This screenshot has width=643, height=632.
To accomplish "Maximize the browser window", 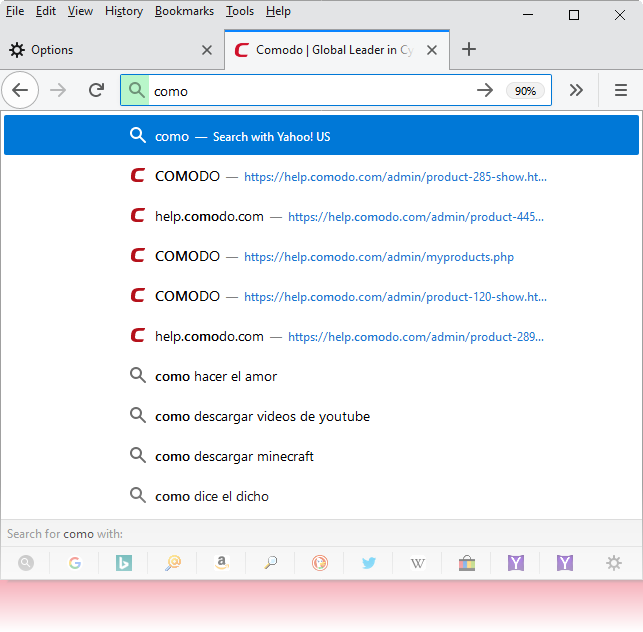I will coord(574,15).
